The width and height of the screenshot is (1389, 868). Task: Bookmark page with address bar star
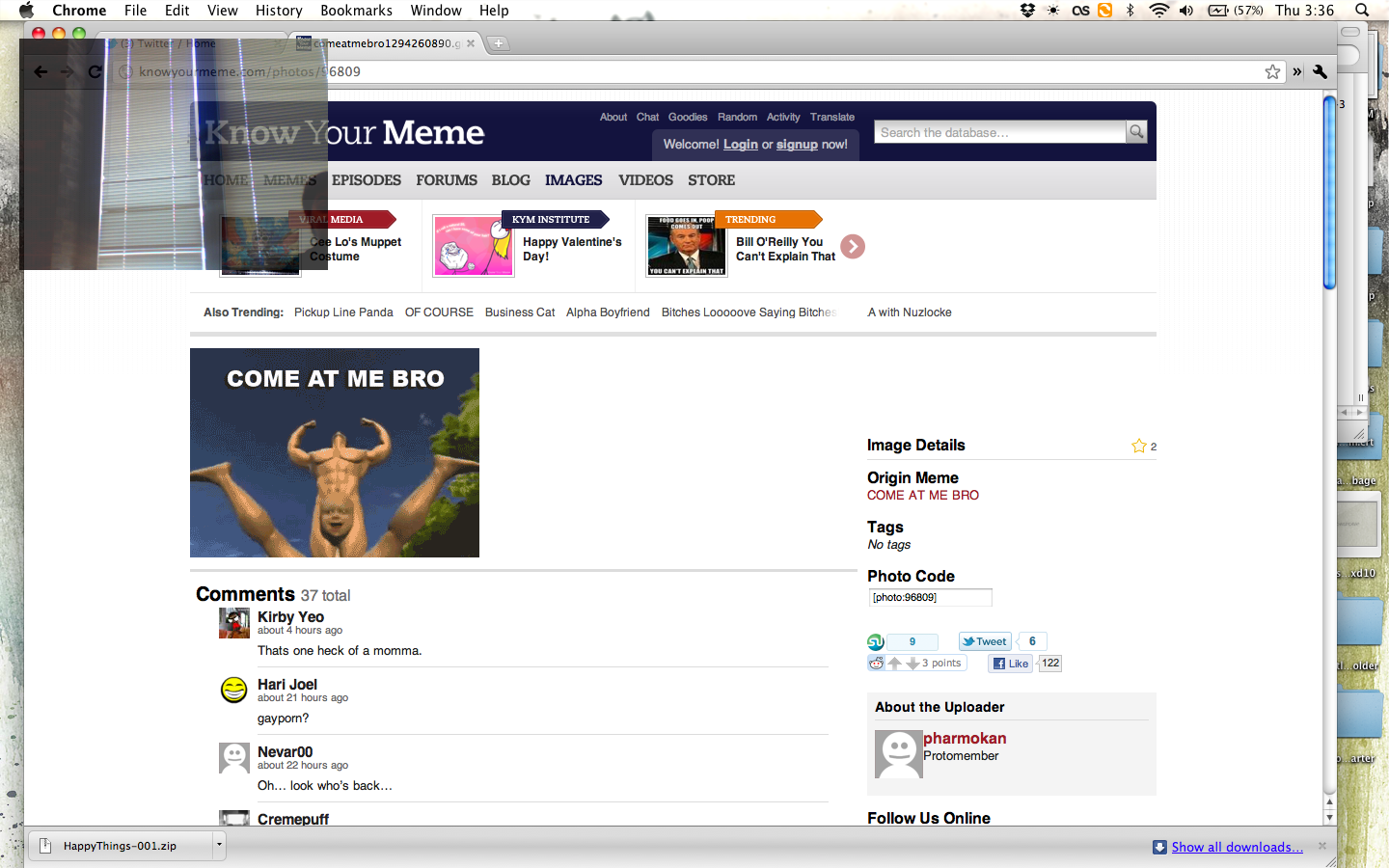(x=1272, y=71)
